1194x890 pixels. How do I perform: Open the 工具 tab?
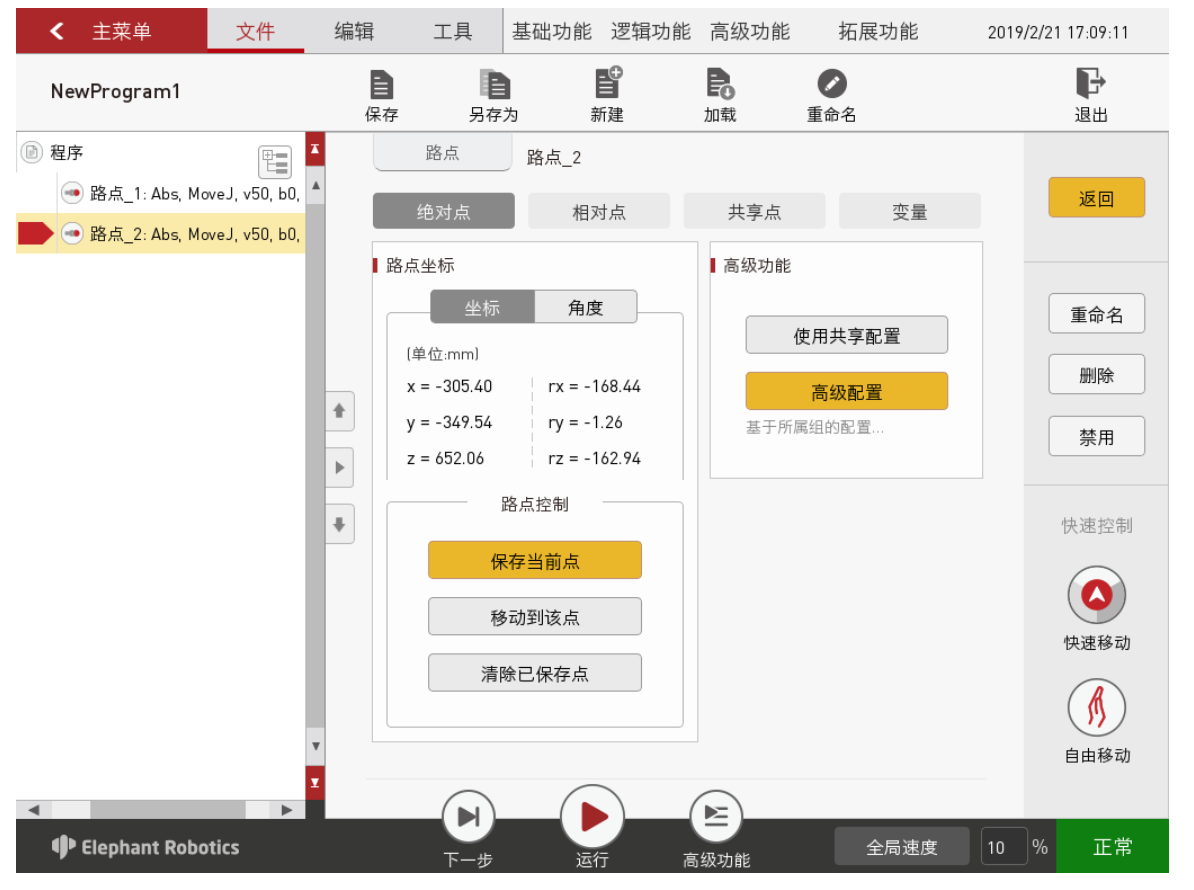tap(453, 31)
